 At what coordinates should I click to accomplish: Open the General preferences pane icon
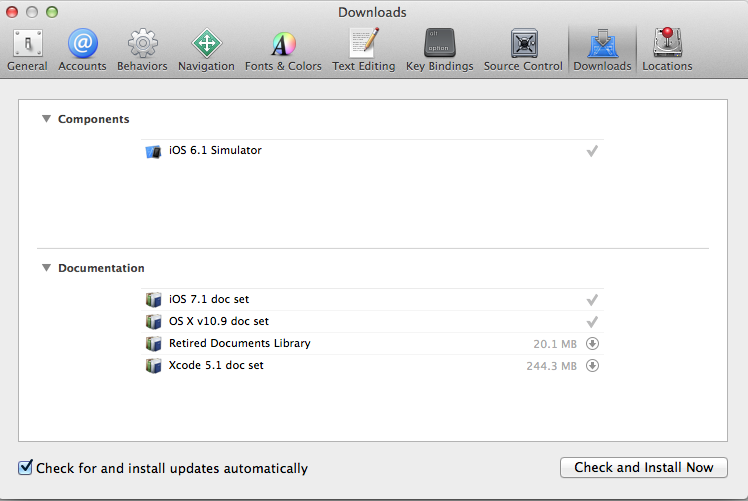tap(28, 43)
